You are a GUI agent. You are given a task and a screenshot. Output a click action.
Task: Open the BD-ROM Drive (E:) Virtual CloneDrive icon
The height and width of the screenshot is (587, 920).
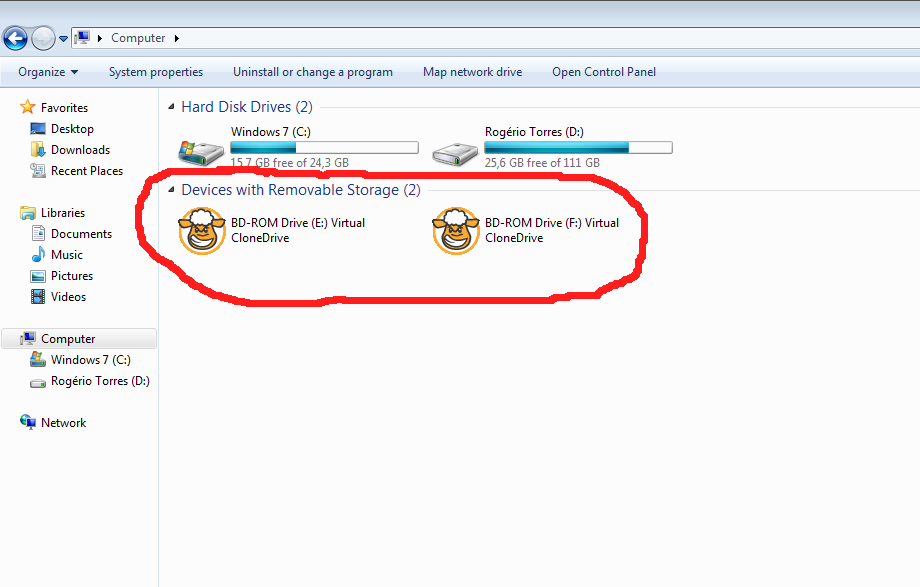pos(202,232)
